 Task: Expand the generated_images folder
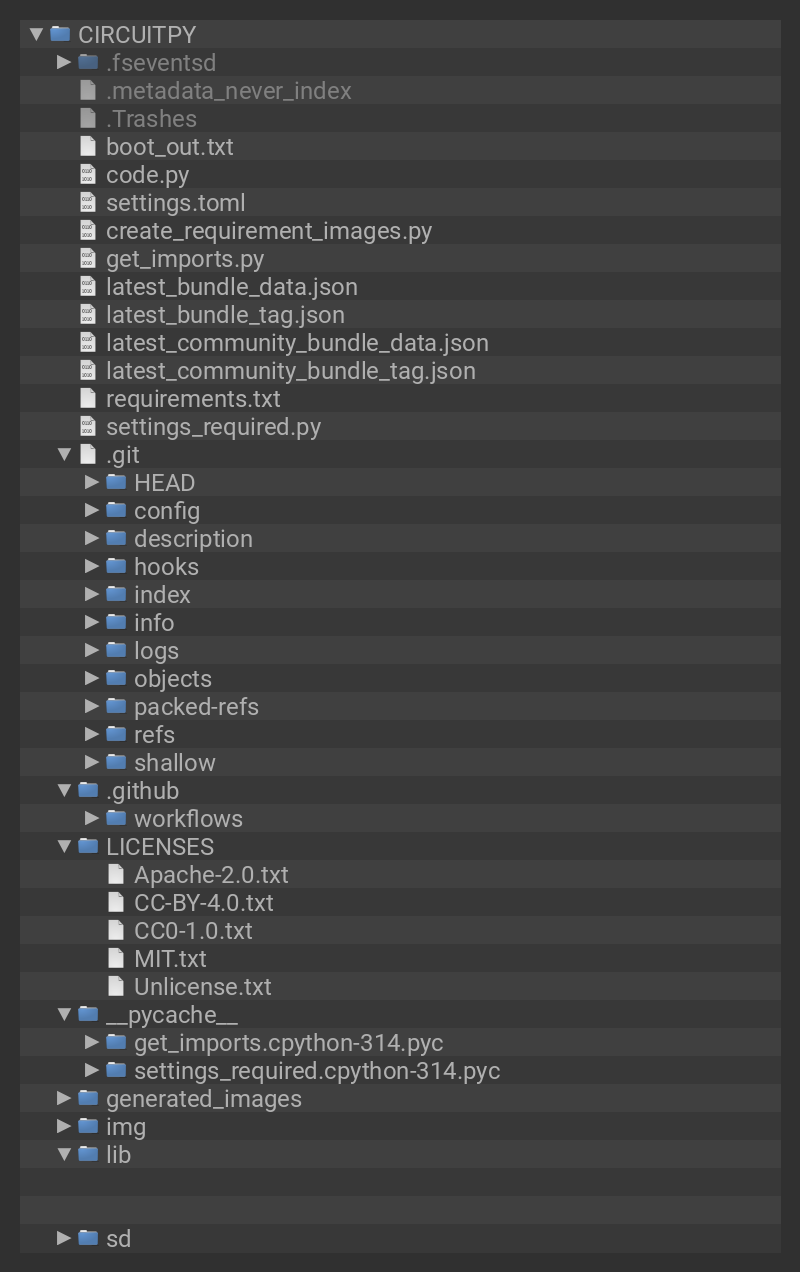64,1099
